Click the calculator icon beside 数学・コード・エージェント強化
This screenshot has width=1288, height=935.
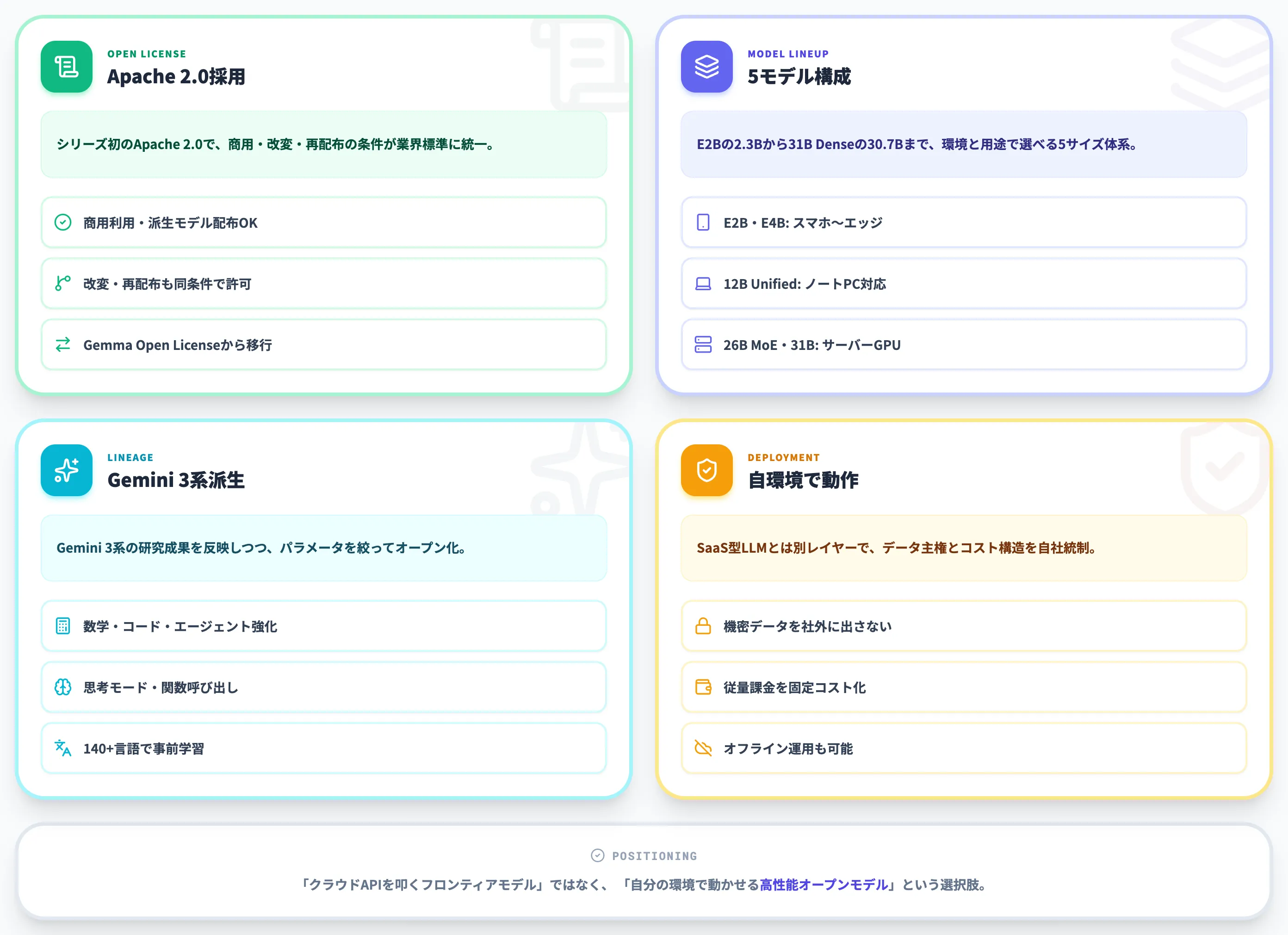pos(63,626)
